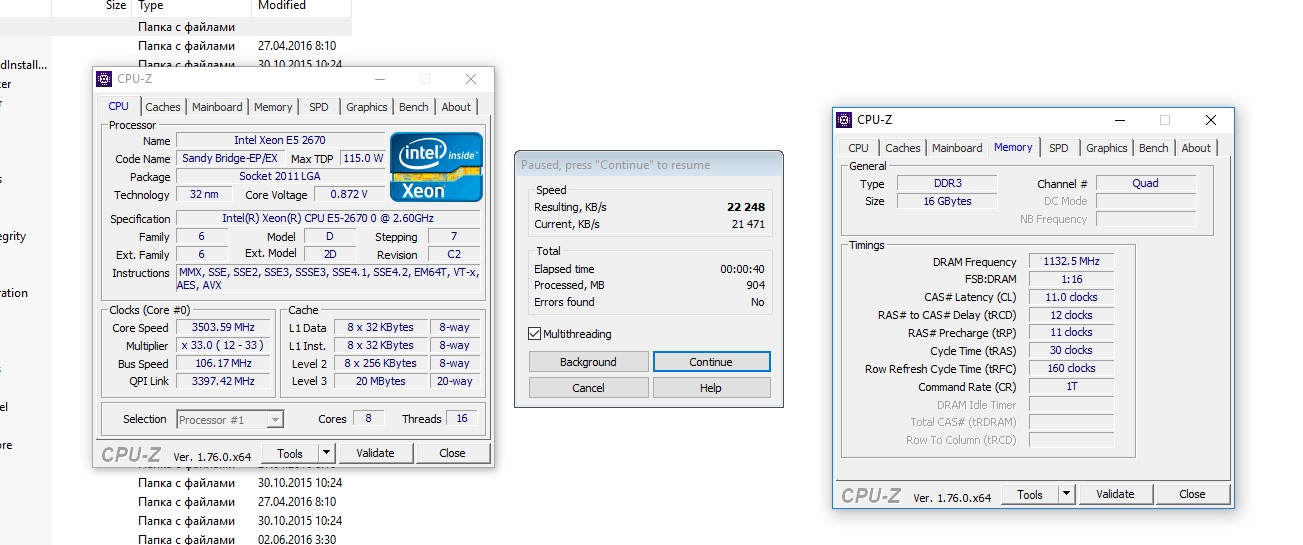Click the Resulting speed value 22 248
Viewport: 1303px width, 545px height.
(746, 207)
